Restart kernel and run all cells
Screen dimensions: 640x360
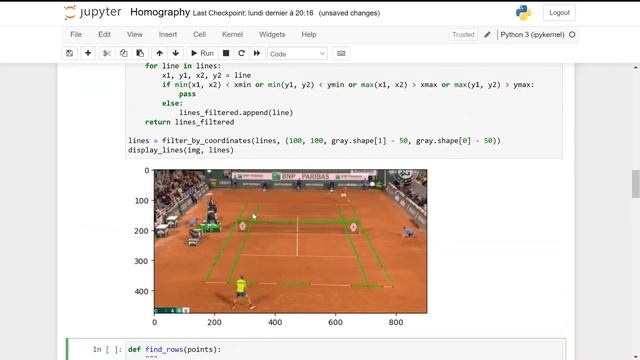coord(257,53)
